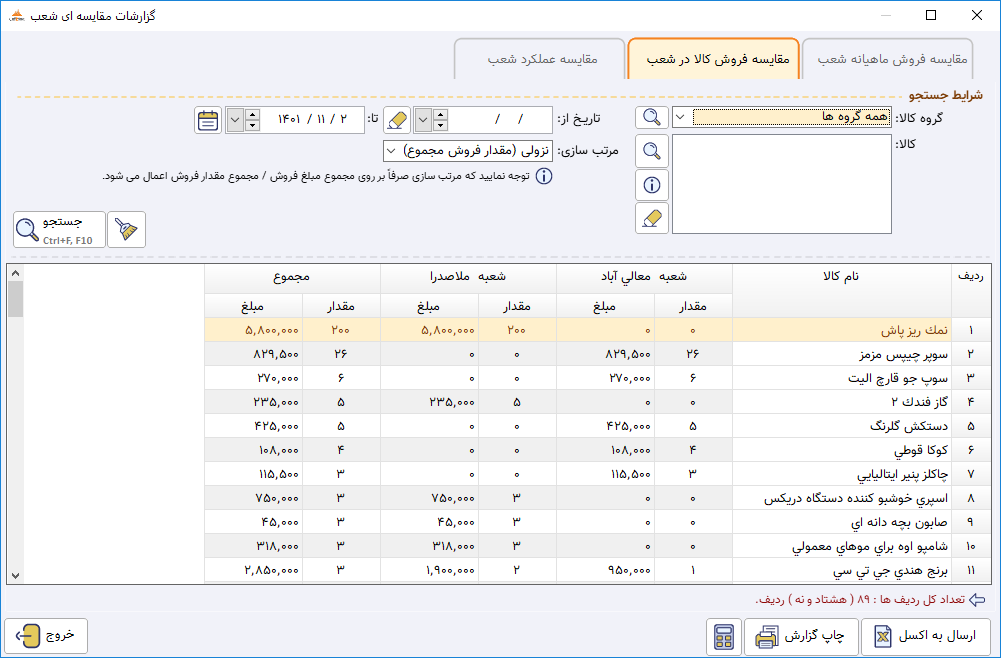The height and width of the screenshot is (658, 1001).
Task: Click inside the empty کالا list box
Action: [782, 184]
